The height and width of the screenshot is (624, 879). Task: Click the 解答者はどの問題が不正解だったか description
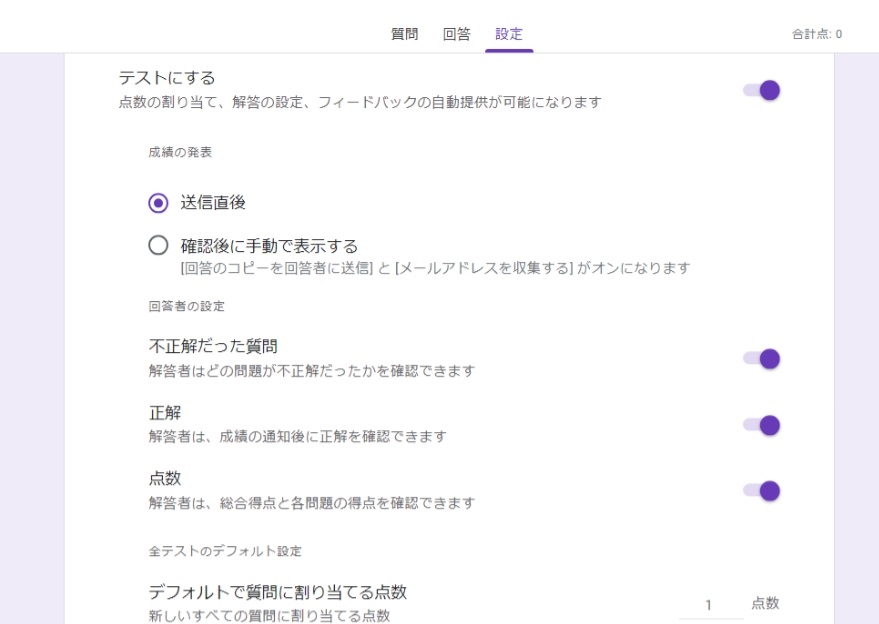[x=312, y=371]
